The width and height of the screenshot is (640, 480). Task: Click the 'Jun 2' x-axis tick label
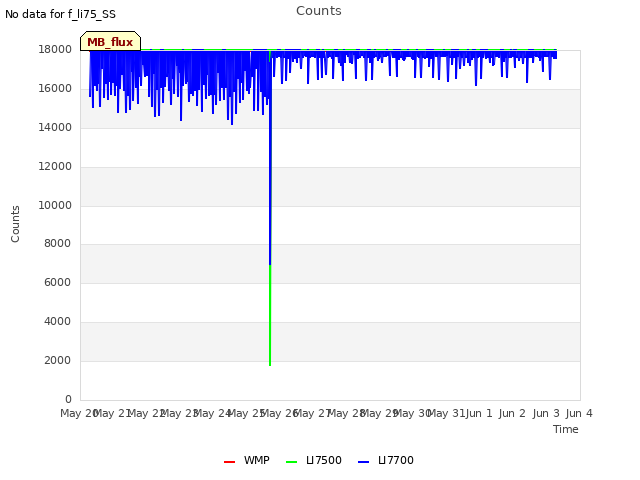(512, 413)
